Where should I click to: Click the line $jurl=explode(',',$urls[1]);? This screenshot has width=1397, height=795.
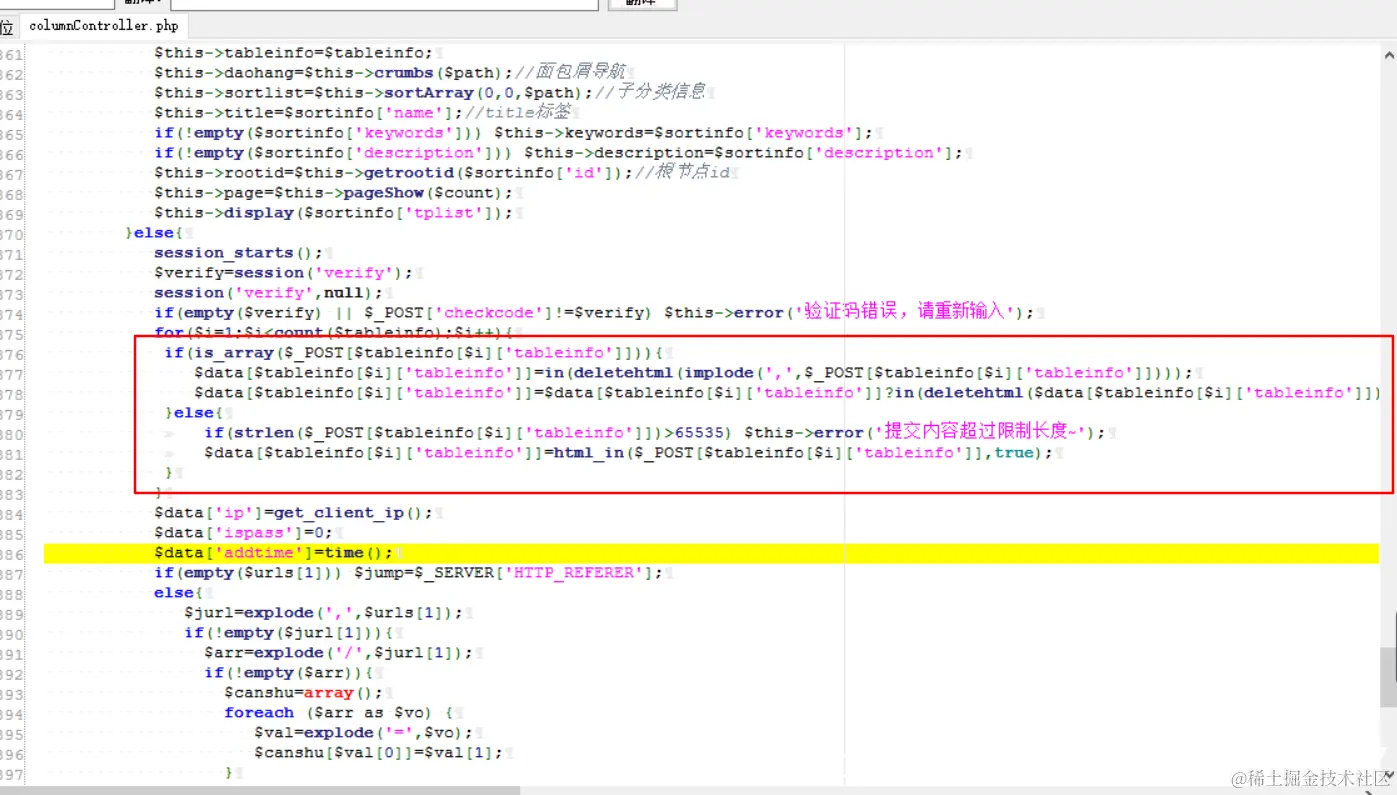324,613
